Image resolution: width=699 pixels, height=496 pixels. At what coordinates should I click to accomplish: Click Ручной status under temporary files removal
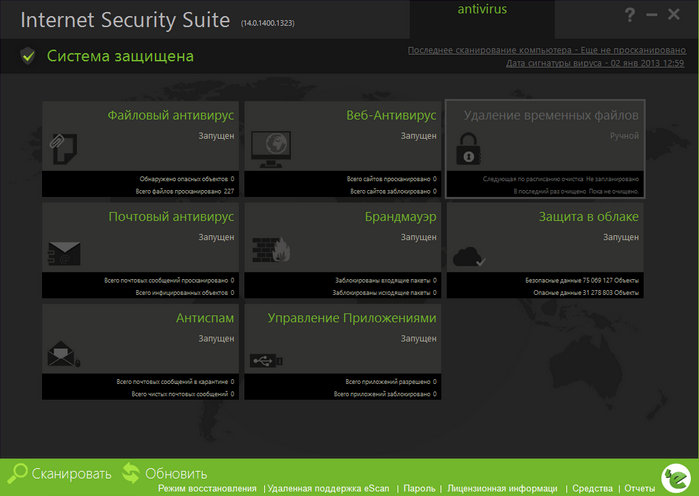(624, 136)
